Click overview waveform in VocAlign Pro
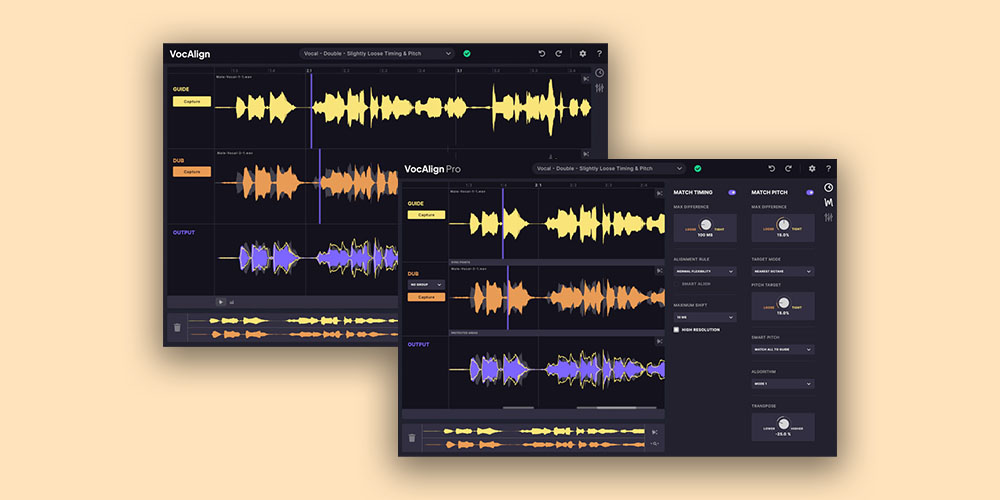This screenshot has height=500, width=1000. coord(534,438)
